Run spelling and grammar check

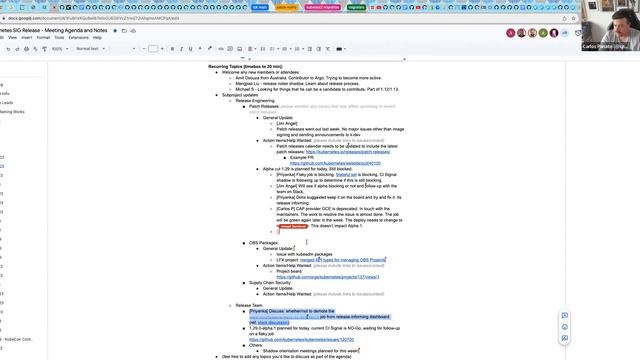pyautogui.click(x=36, y=49)
